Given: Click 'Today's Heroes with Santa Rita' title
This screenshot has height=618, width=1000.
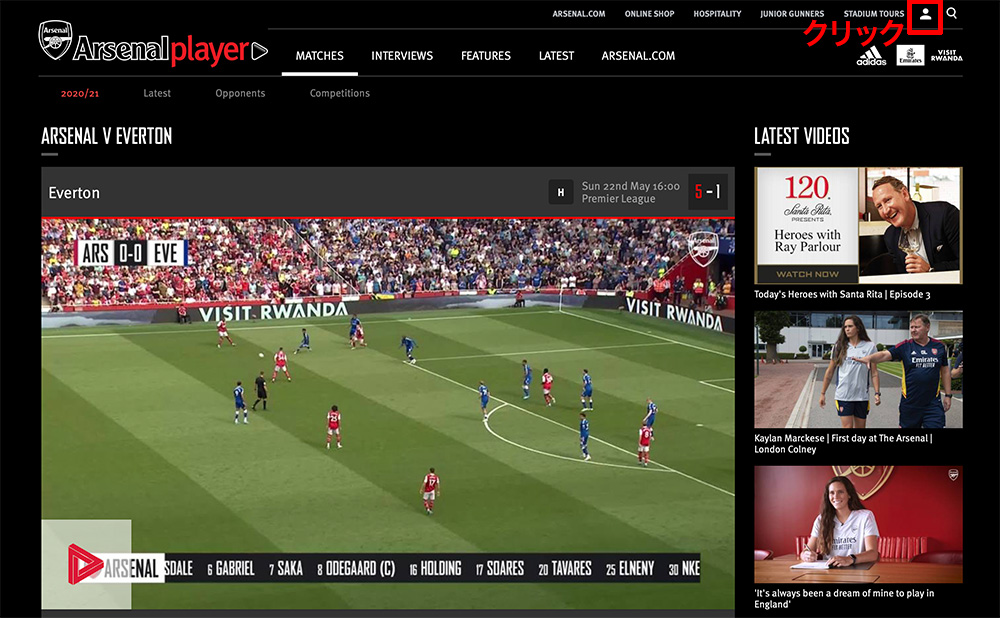Looking at the screenshot, I should (842, 294).
